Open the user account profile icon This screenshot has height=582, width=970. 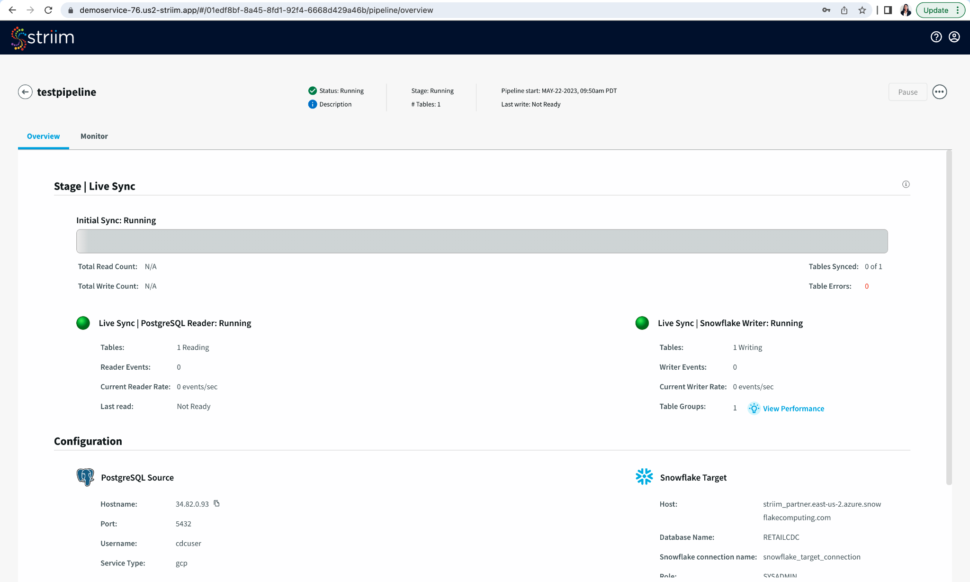tap(954, 37)
